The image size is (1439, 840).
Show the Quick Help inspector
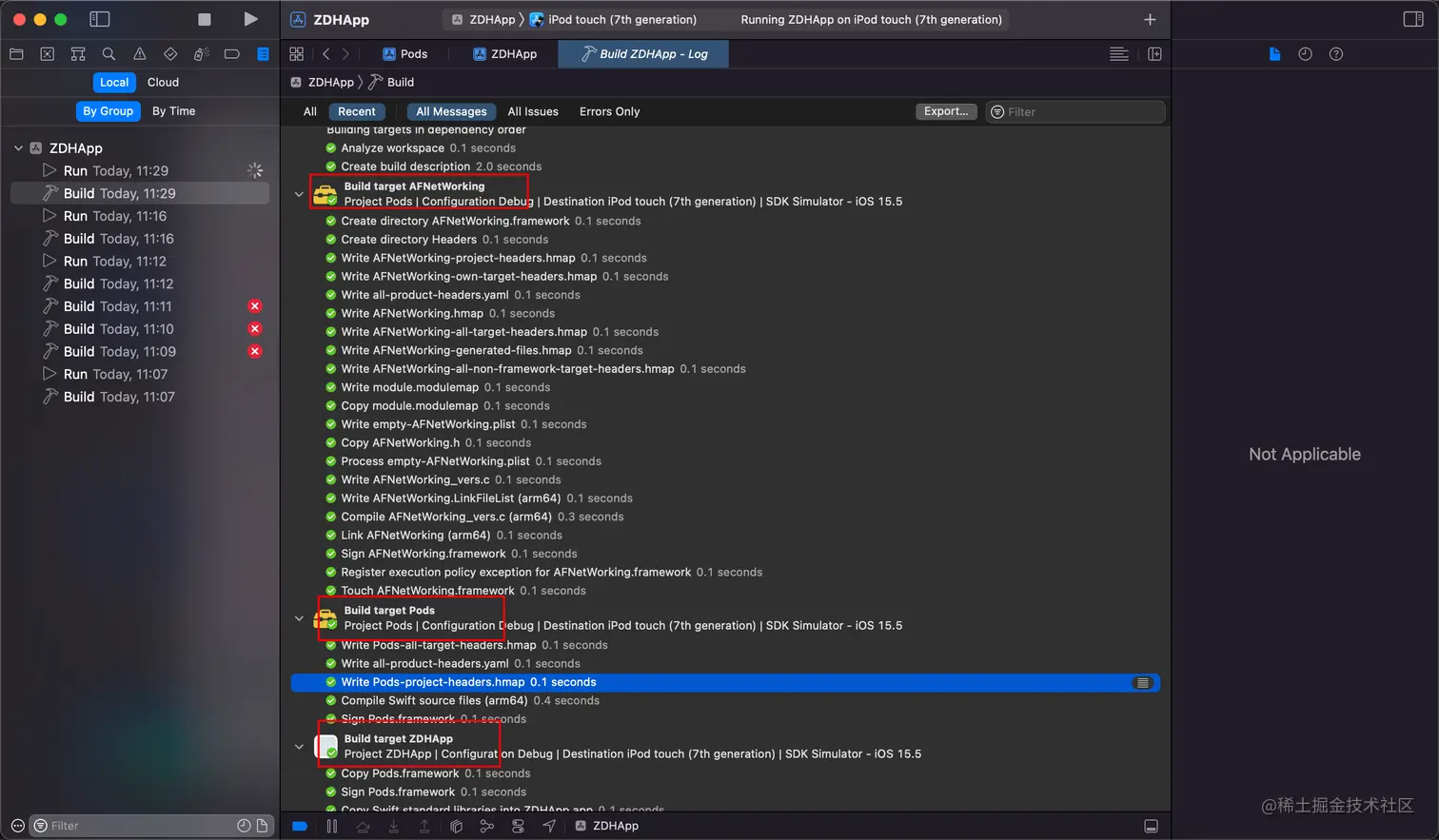tap(1336, 54)
